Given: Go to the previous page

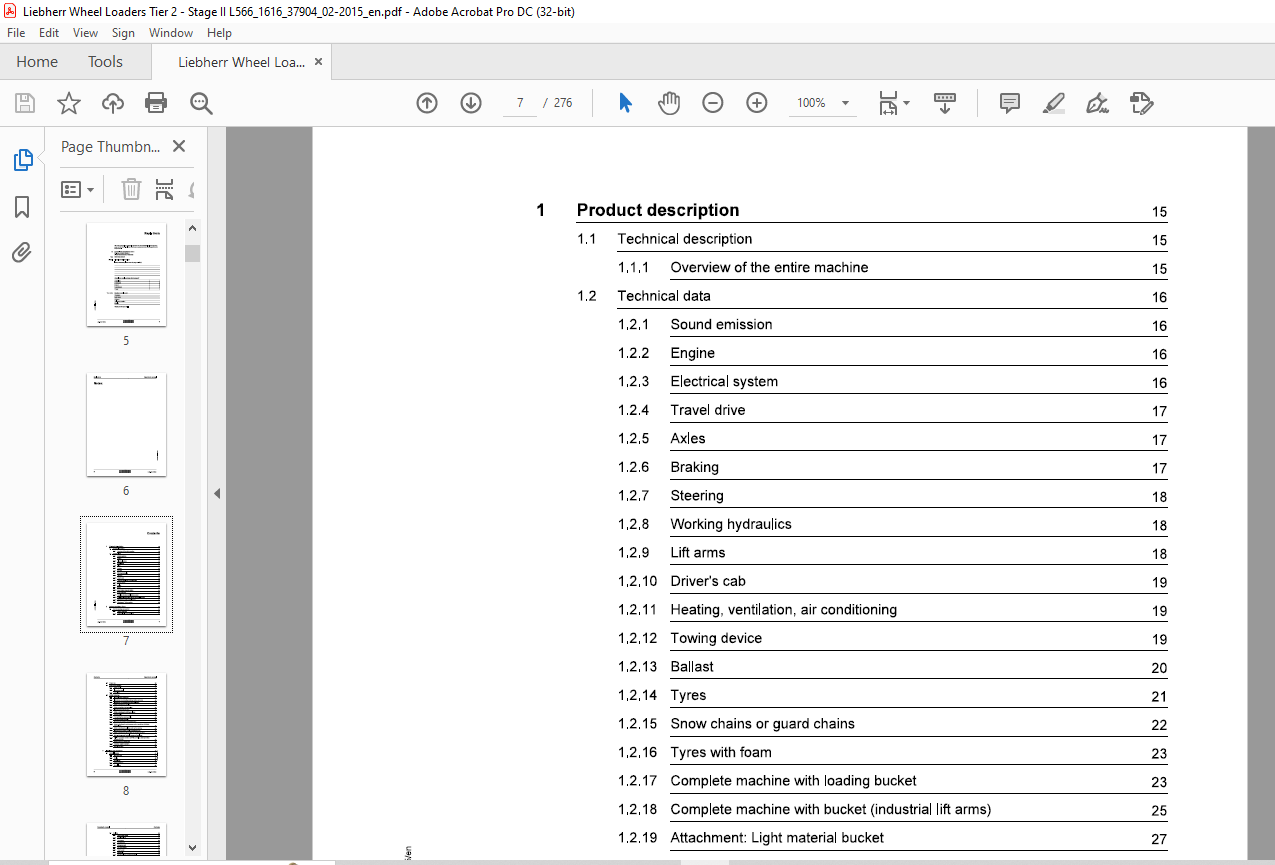Looking at the screenshot, I should click(427, 103).
